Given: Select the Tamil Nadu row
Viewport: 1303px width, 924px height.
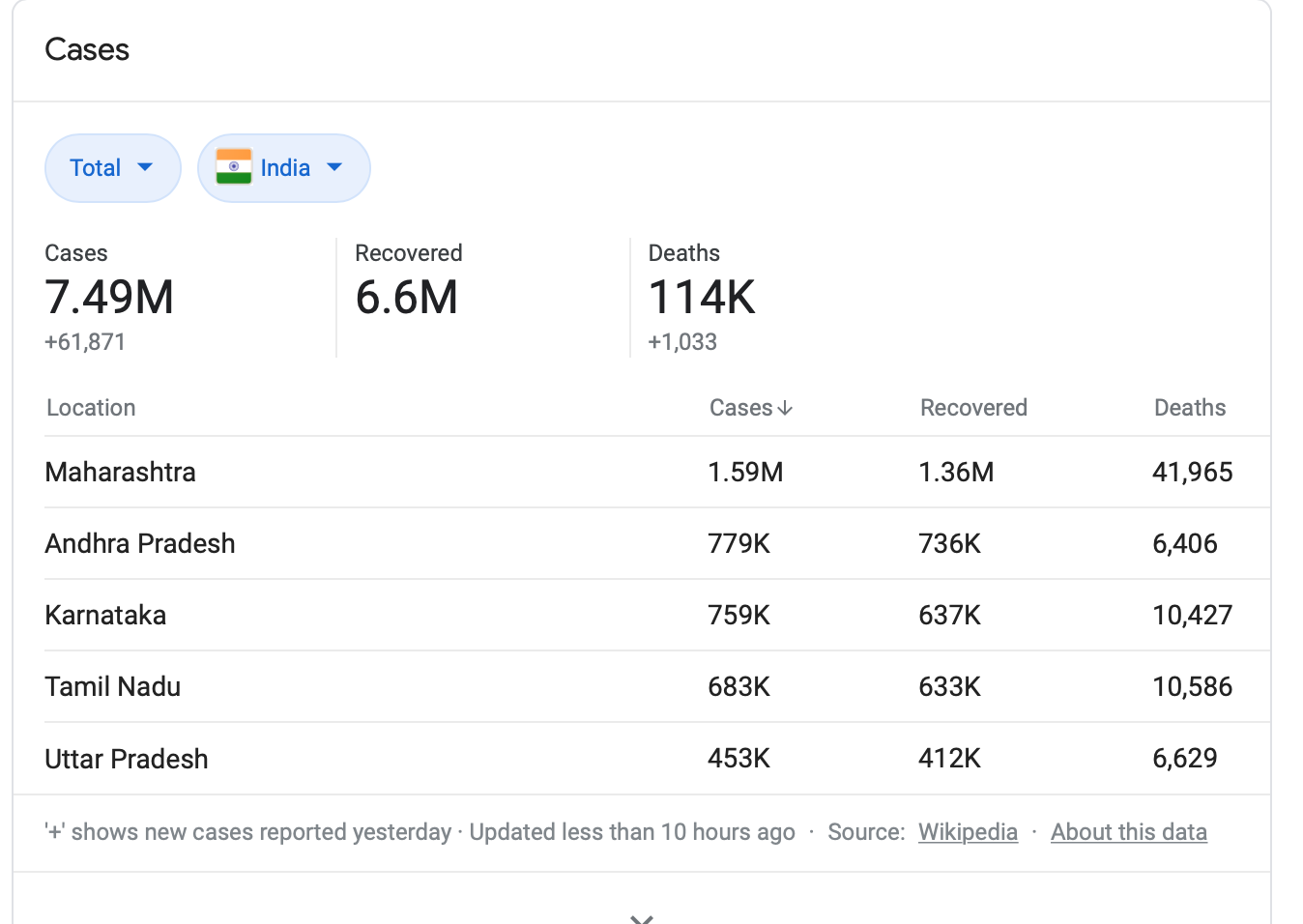Looking at the screenshot, I should point(657,686).
